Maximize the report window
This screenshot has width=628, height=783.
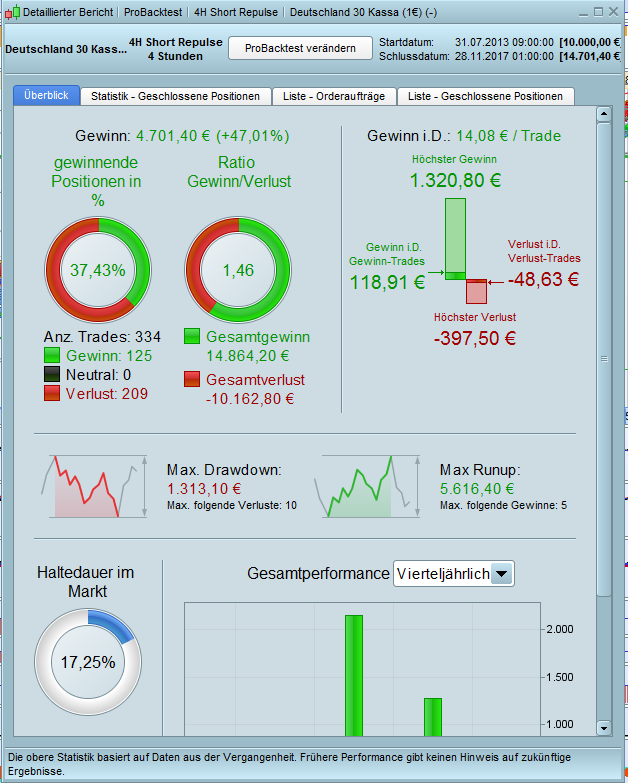point(599,11)
